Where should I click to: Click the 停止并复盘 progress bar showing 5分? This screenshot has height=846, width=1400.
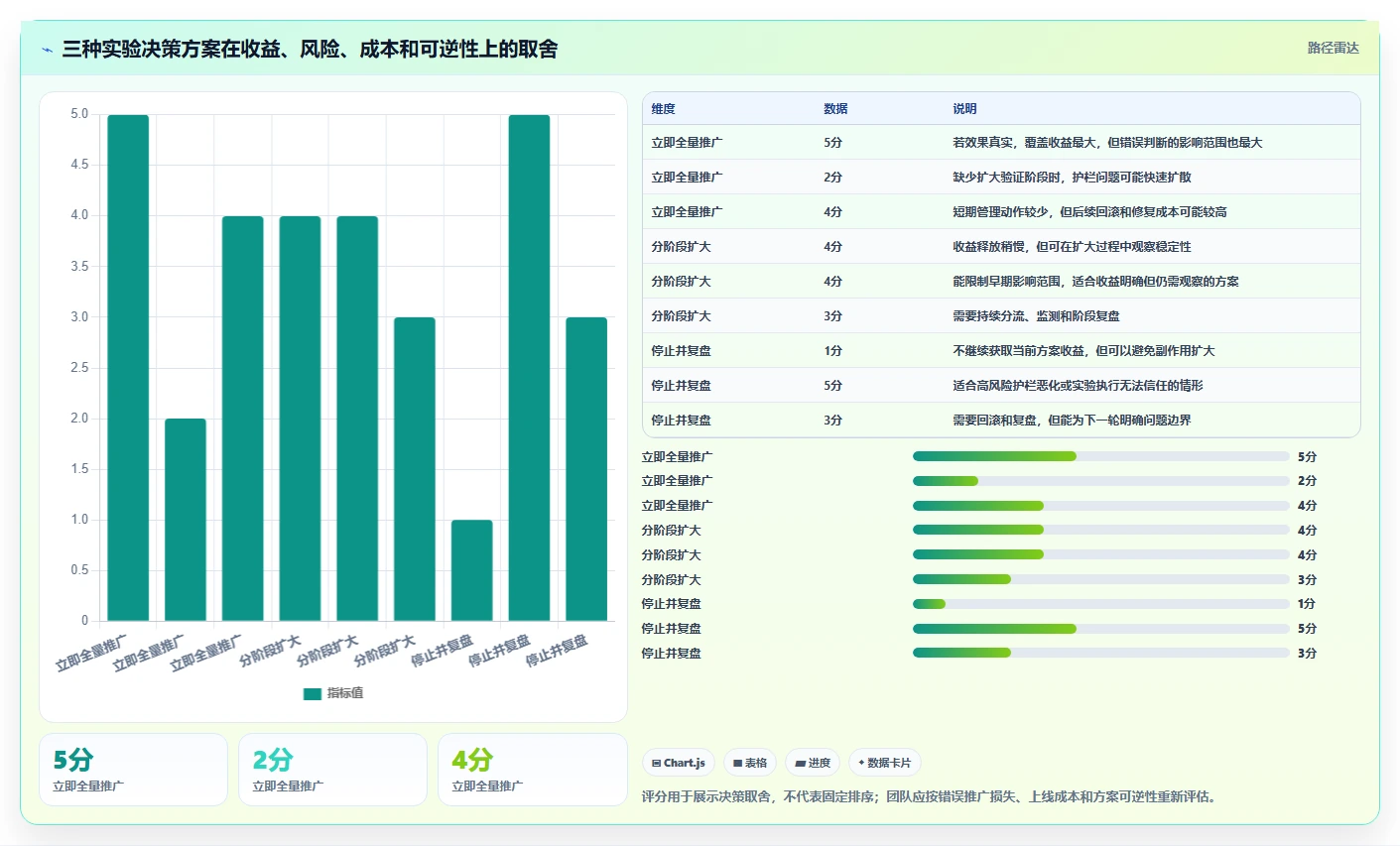(1100, 629)
